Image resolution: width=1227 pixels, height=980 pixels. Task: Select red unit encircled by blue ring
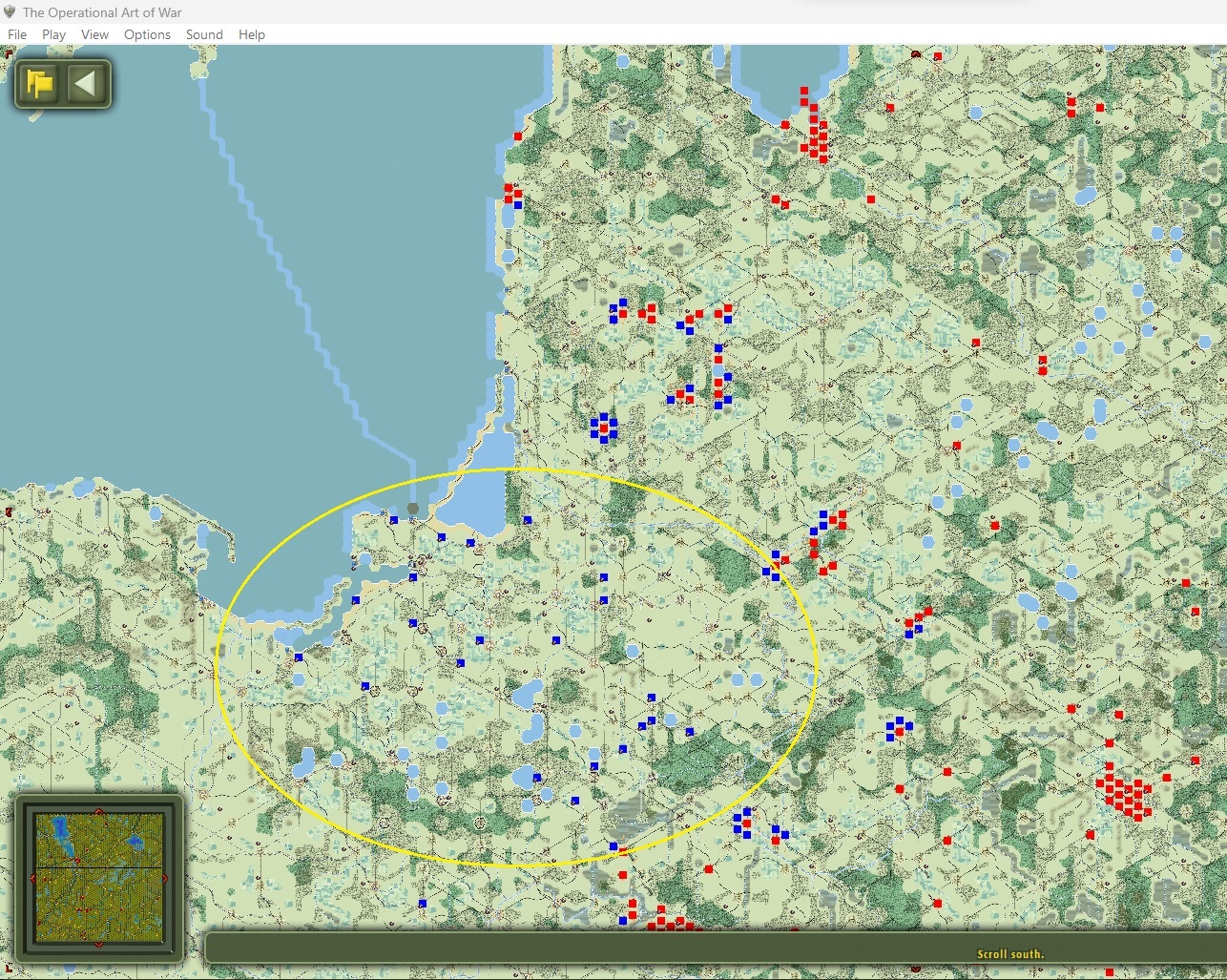(603, 428)
